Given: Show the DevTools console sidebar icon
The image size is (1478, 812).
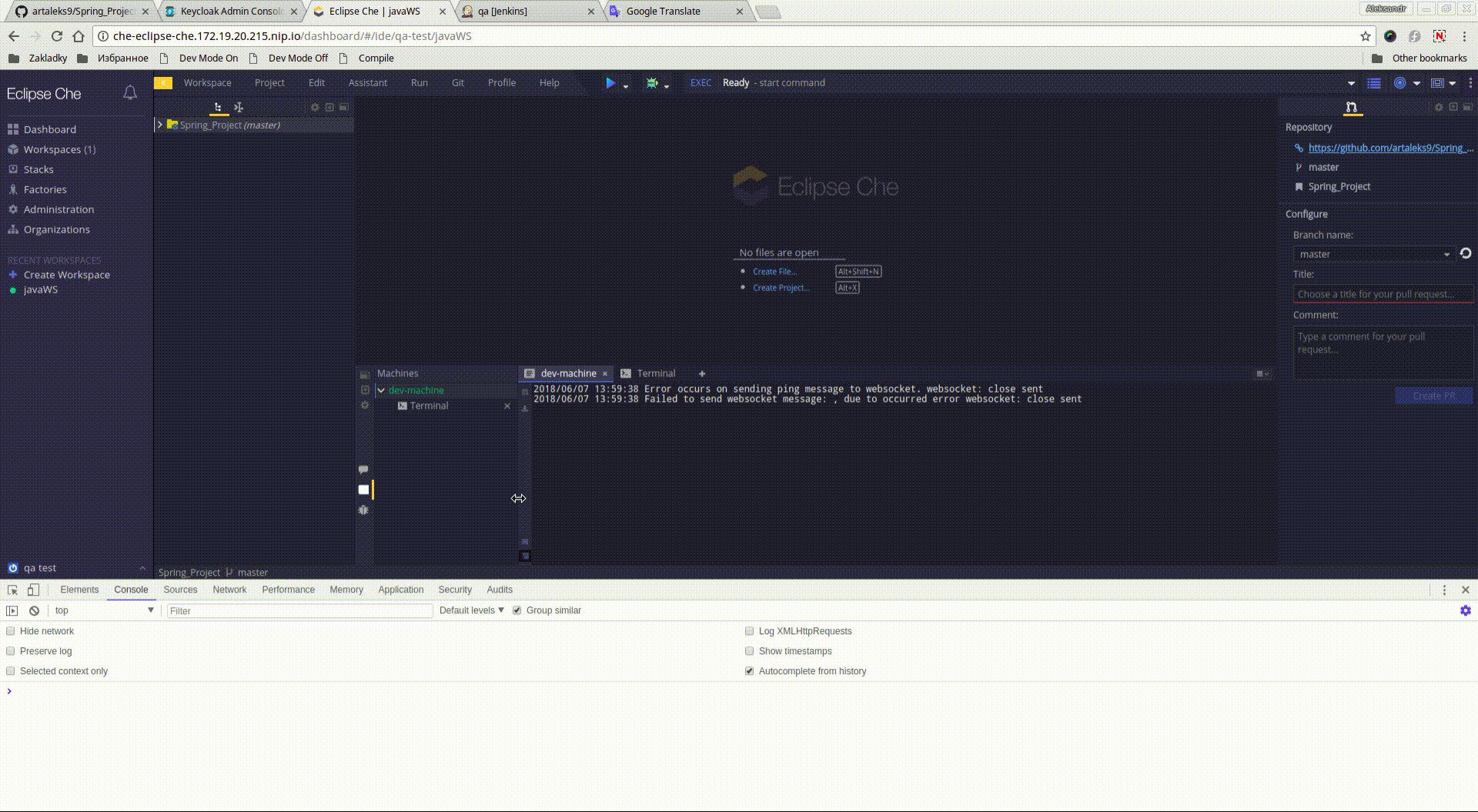Looking at the screenshot, I should (12, 611).
